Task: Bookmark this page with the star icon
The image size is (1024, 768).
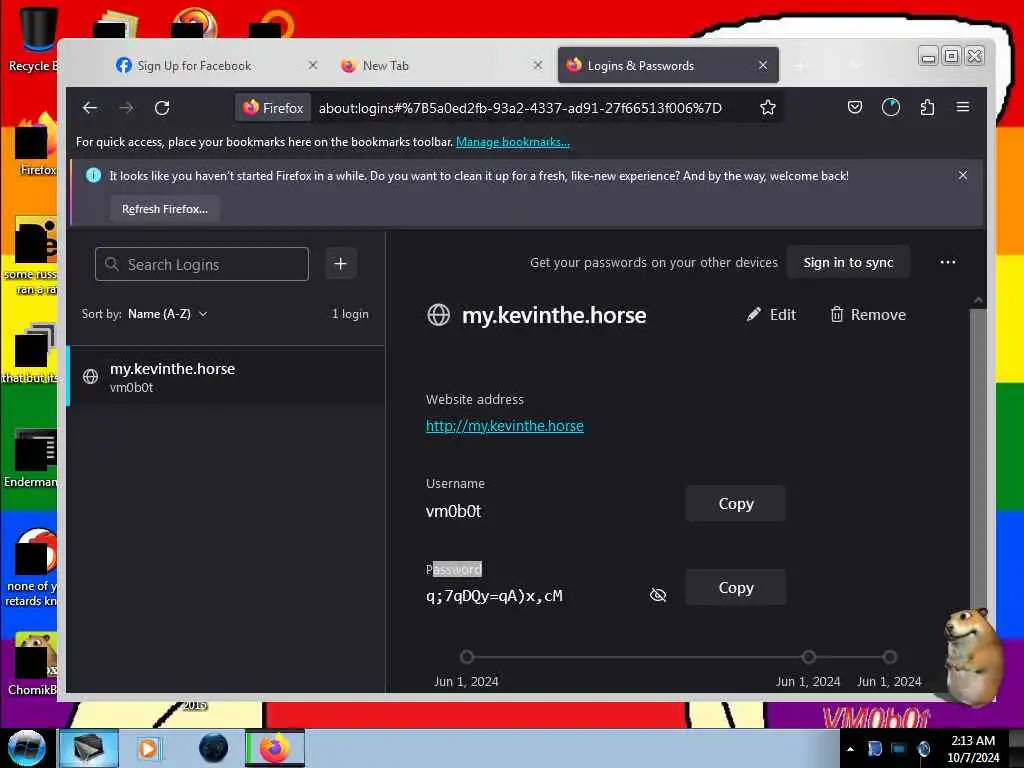Action: 767,108
